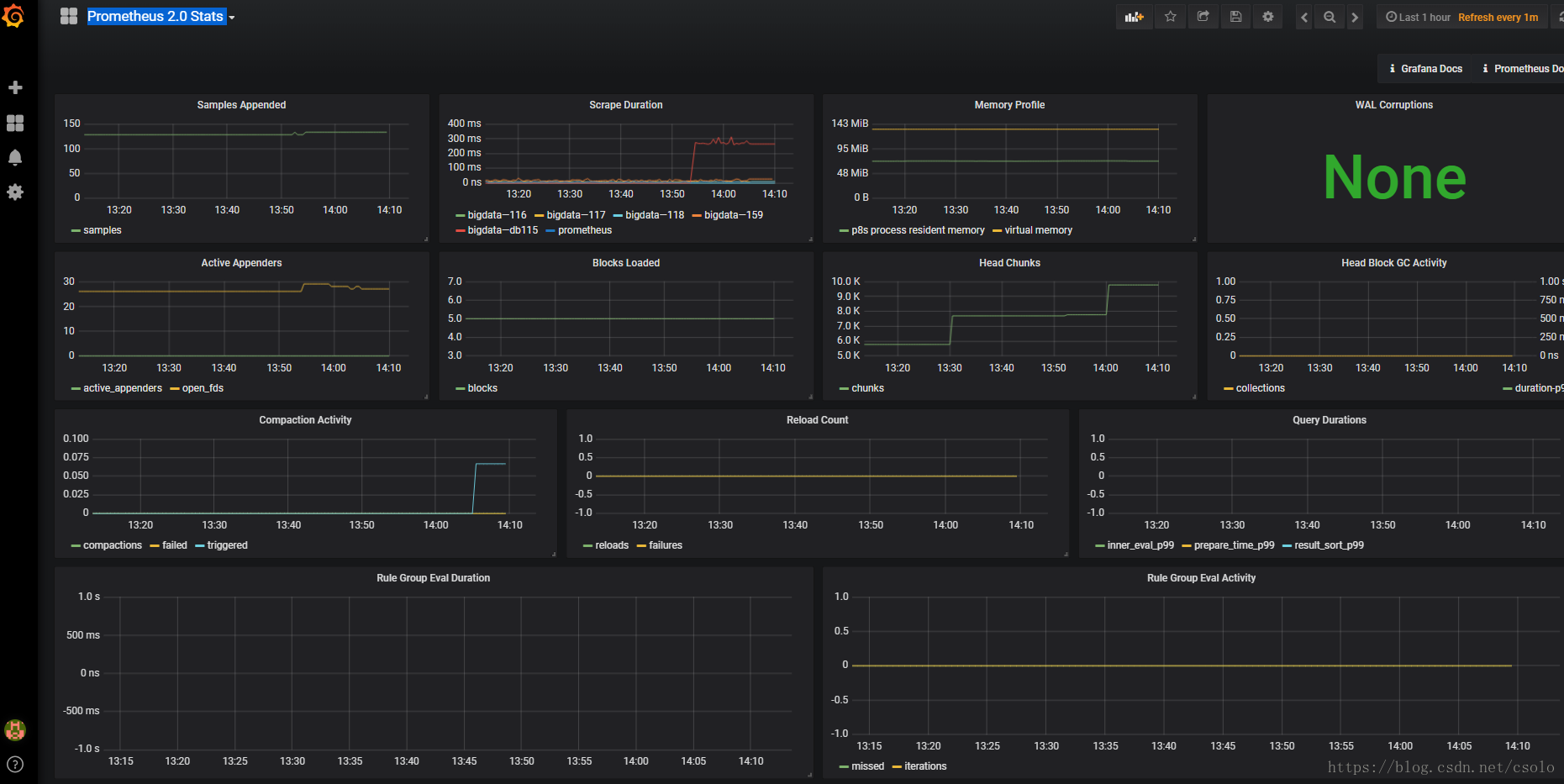
Task: Open the Dashboards grid icon in sidebar
Action: point(15,123)
